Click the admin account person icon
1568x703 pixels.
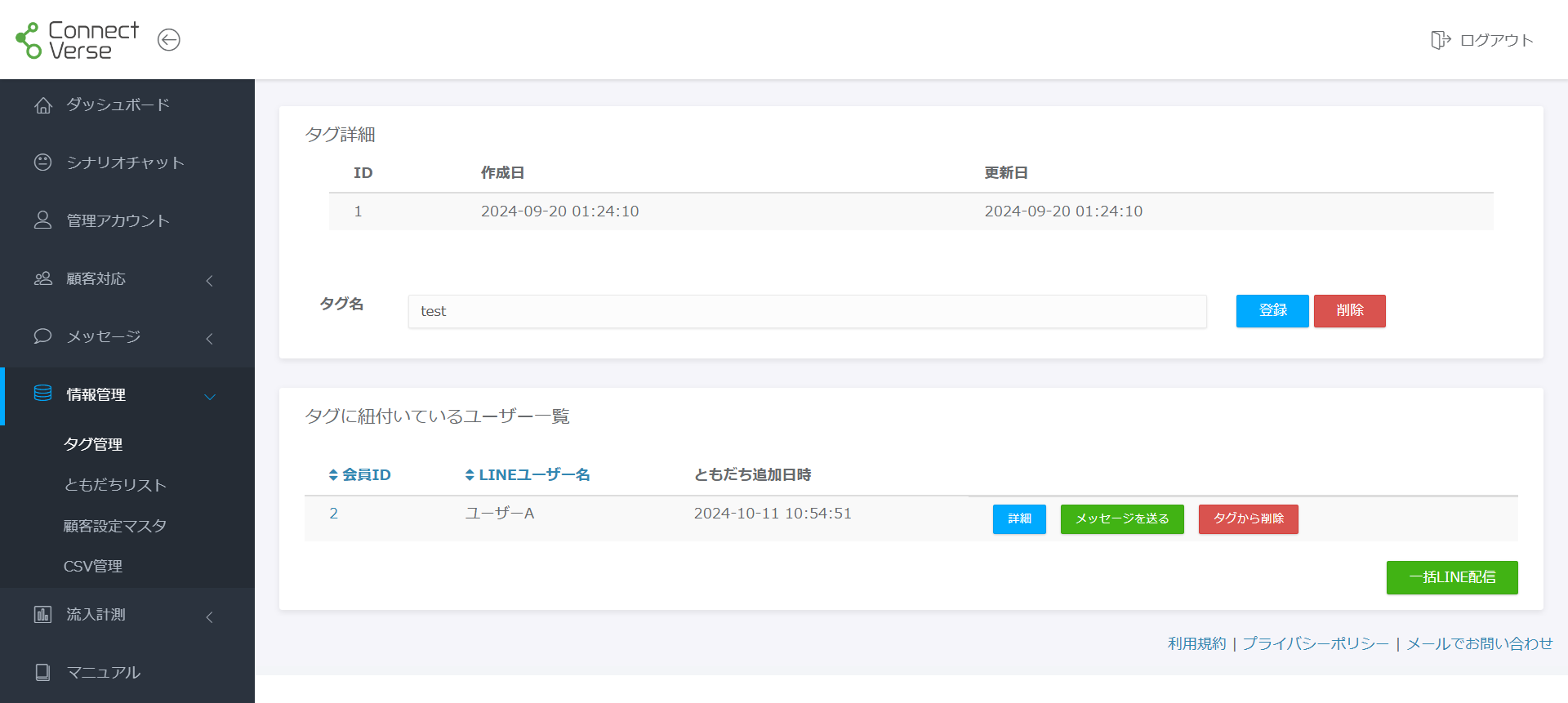[x=43, y=220]
